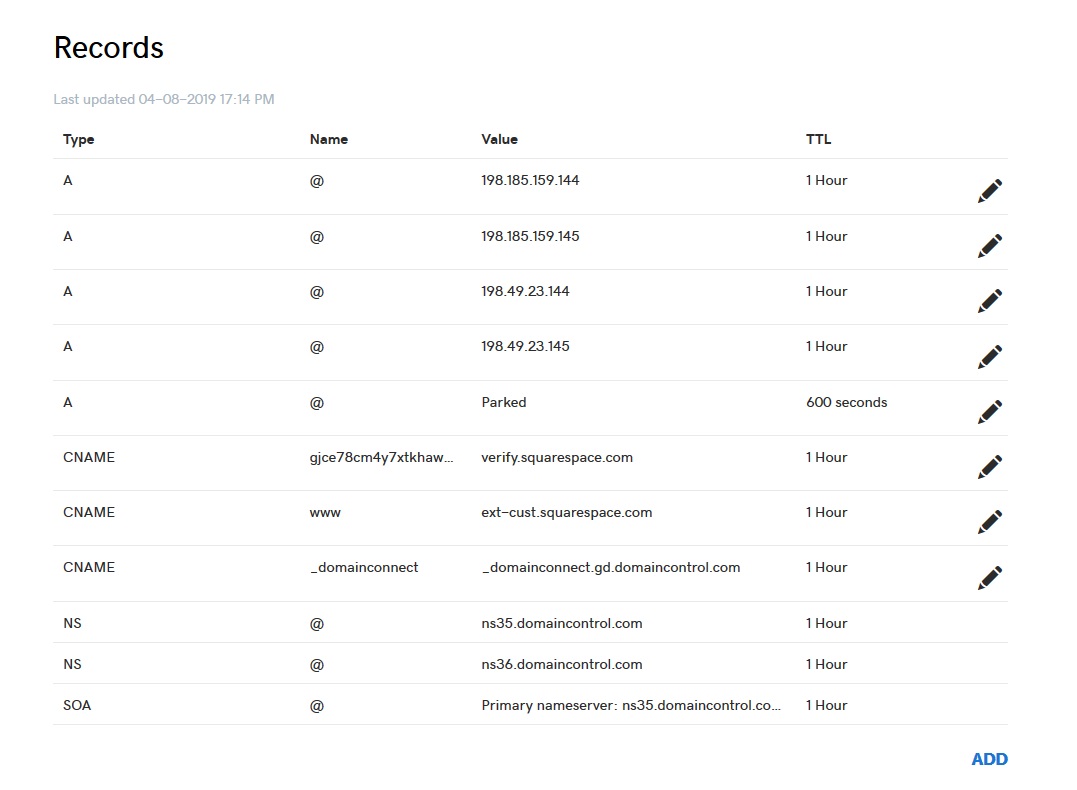Click the gjce78cm4y7xtkhaw... name cell
1077x790 pixels.
click(381, 458)
